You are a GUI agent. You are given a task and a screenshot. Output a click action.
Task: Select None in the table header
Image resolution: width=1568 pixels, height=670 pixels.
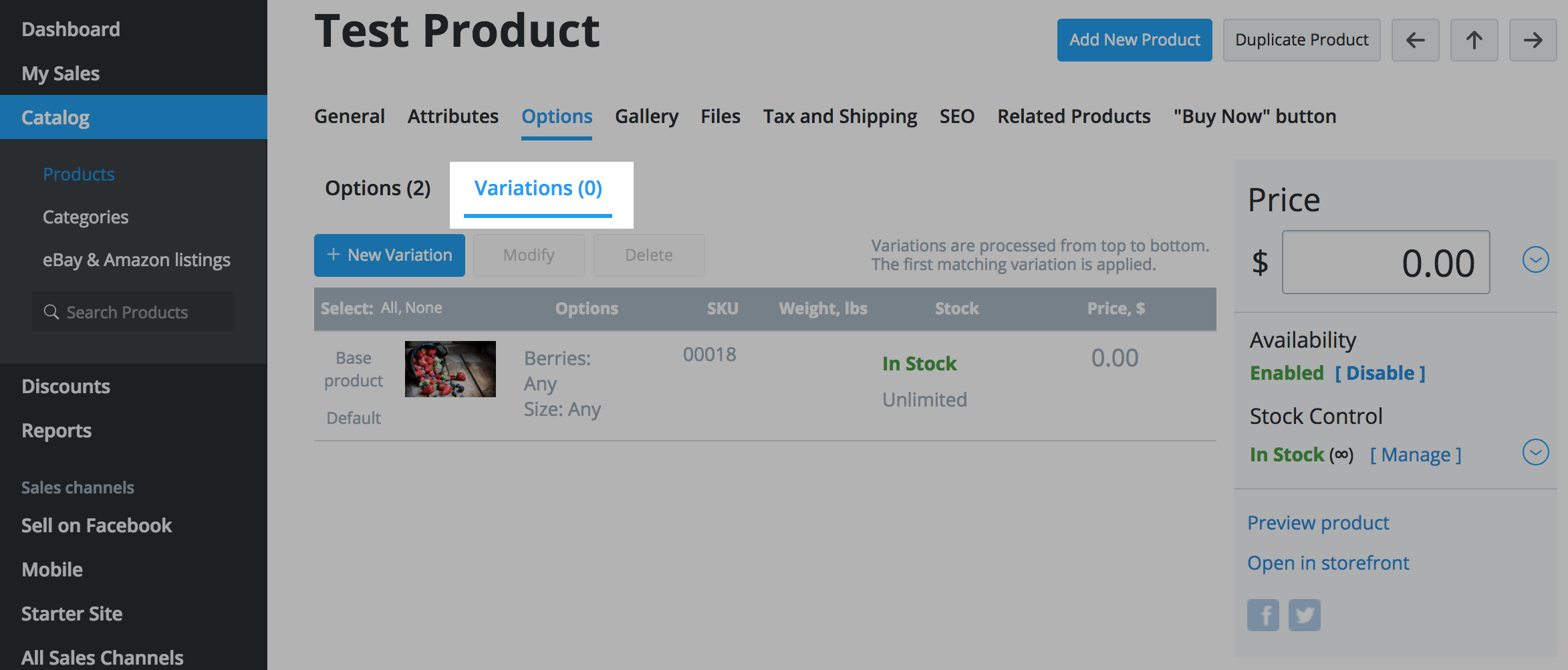point(424,308)
